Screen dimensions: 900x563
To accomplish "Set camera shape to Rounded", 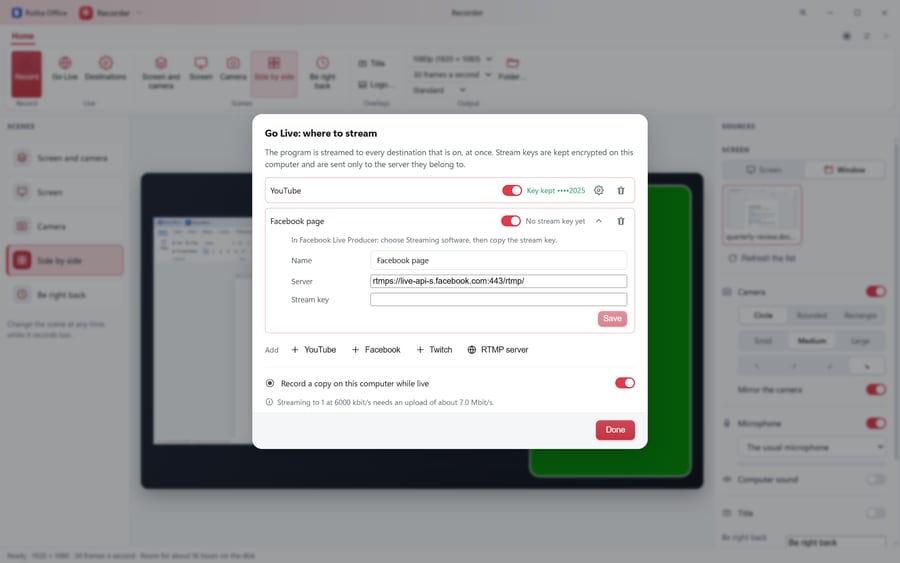I will 812,316.
